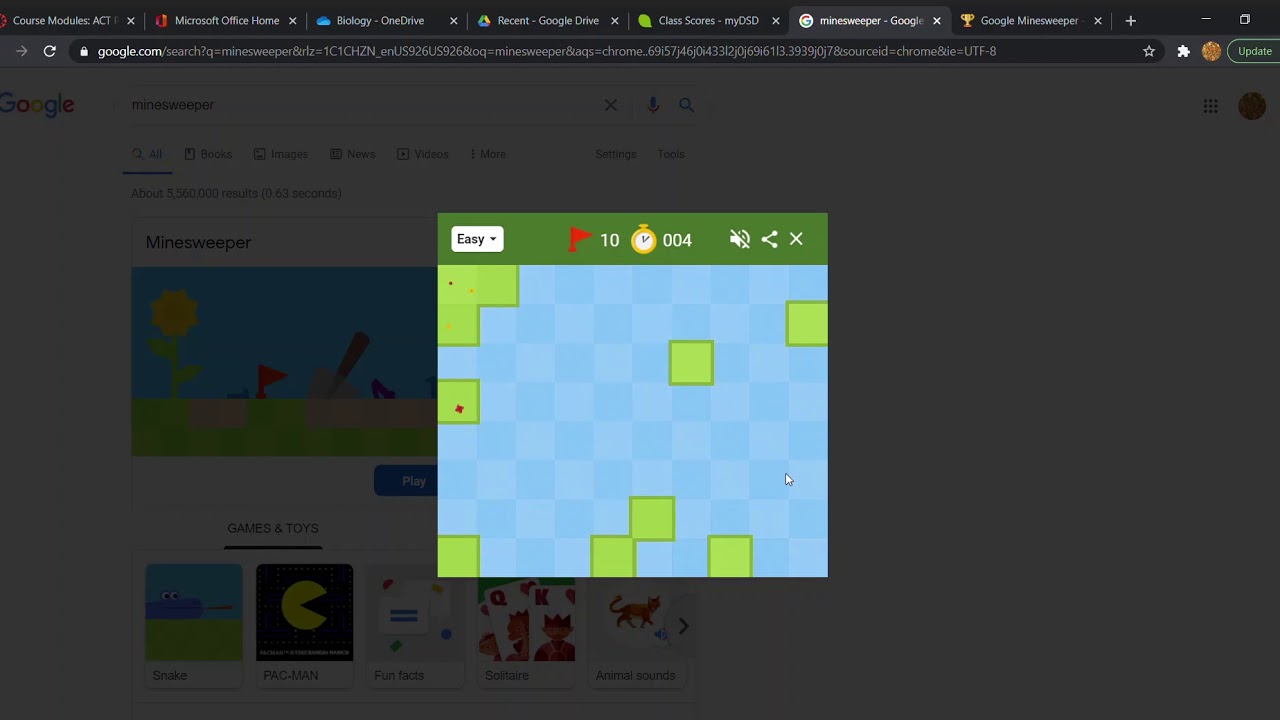The height and width of the screenshot is (720, 1280).
Task: Show next games carousel items
Action: pyautogui.click(x=683, y=626)
